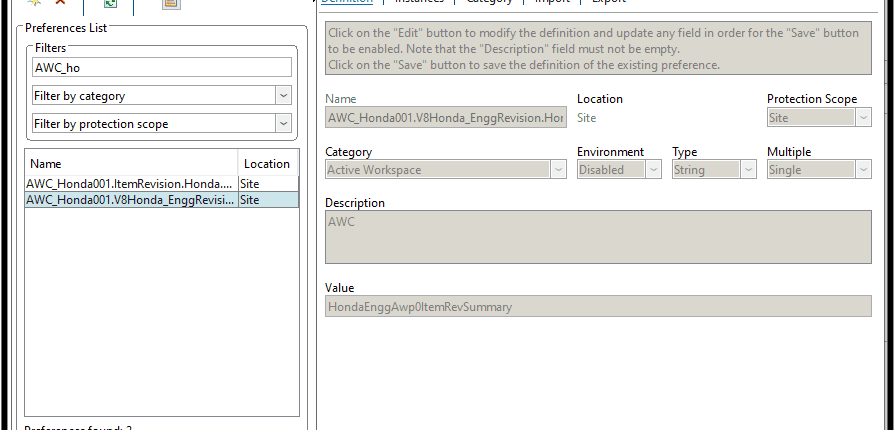
Task: Click the Preferences List group heading
Action: pos(66,27)
